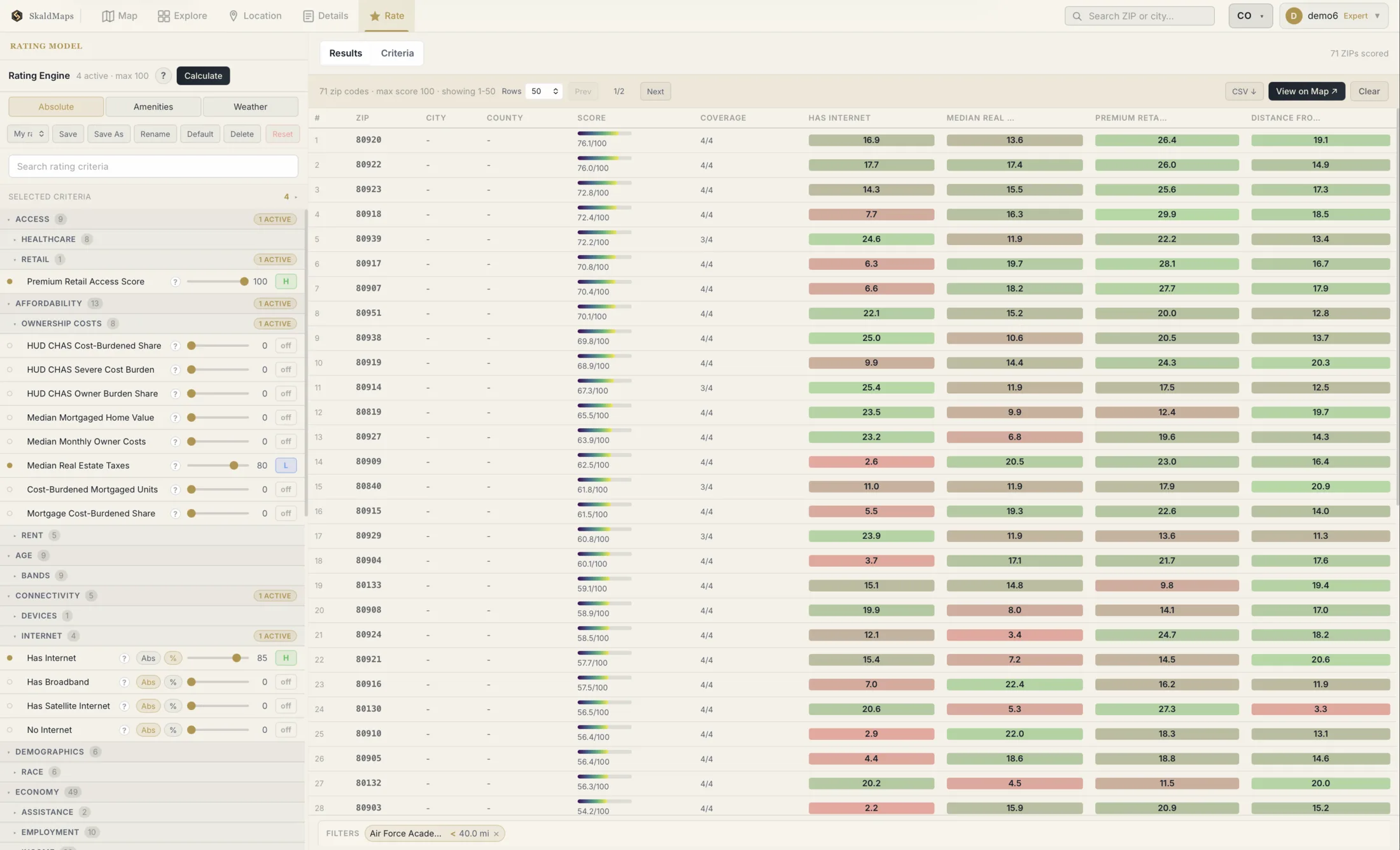
Task: Open the Explore grid icon
Action: [x=164, y=16]
